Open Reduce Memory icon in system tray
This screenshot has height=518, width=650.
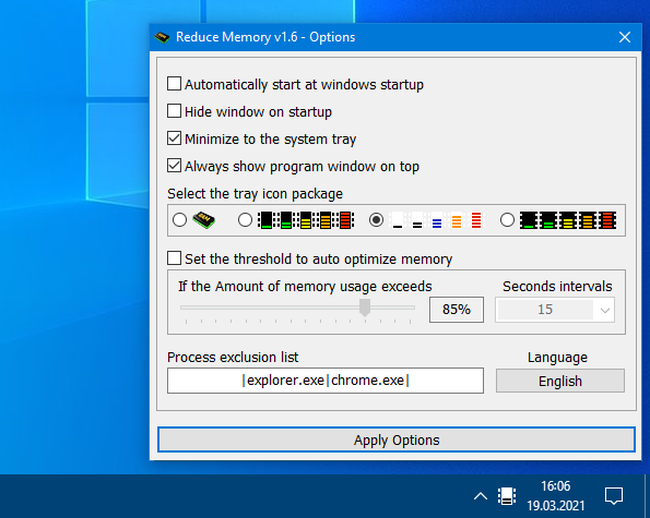pyautogui.click(x=507, y=496)
